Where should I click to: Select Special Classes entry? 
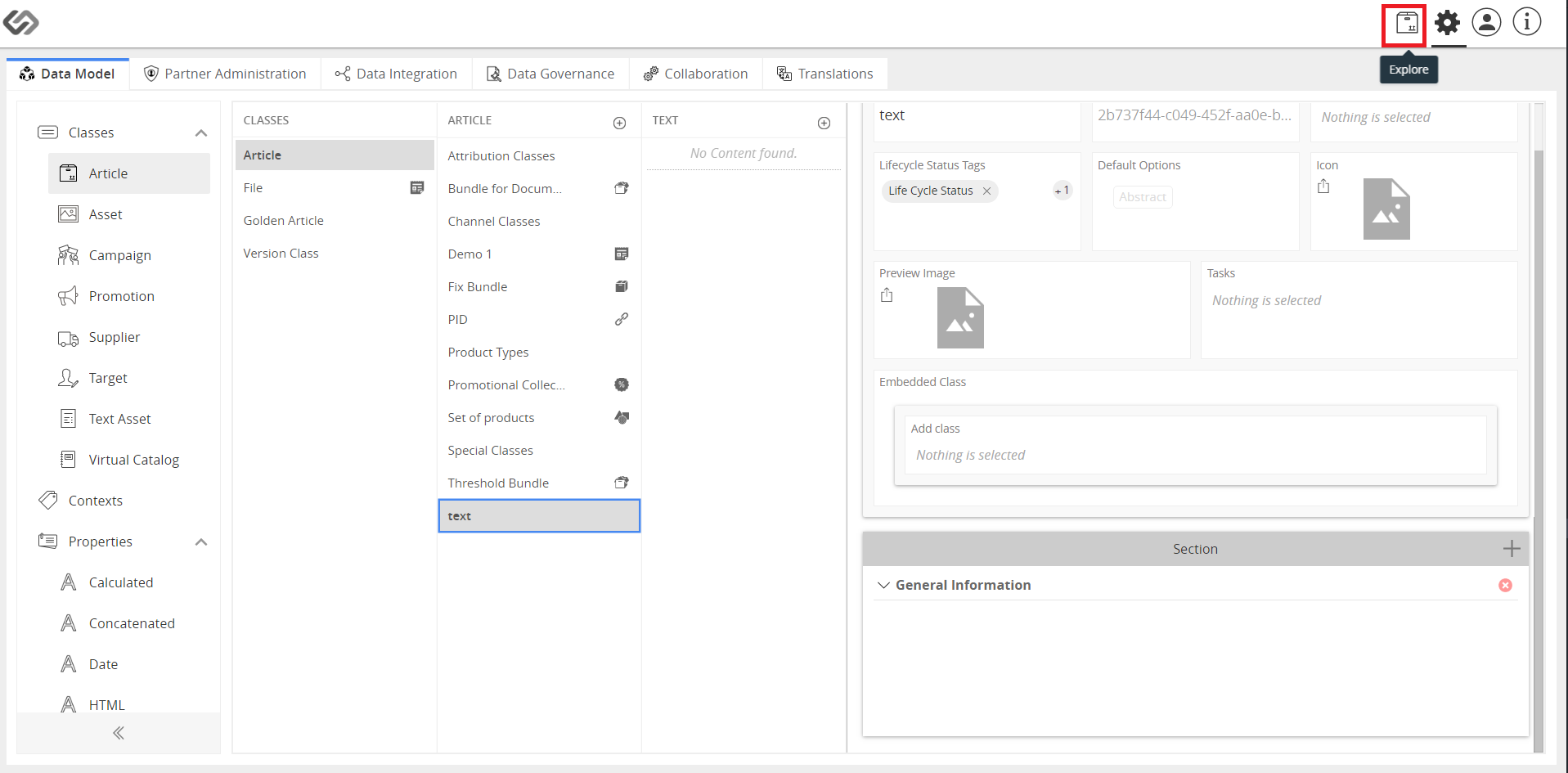pyautogui.click(x=539, y=450)
